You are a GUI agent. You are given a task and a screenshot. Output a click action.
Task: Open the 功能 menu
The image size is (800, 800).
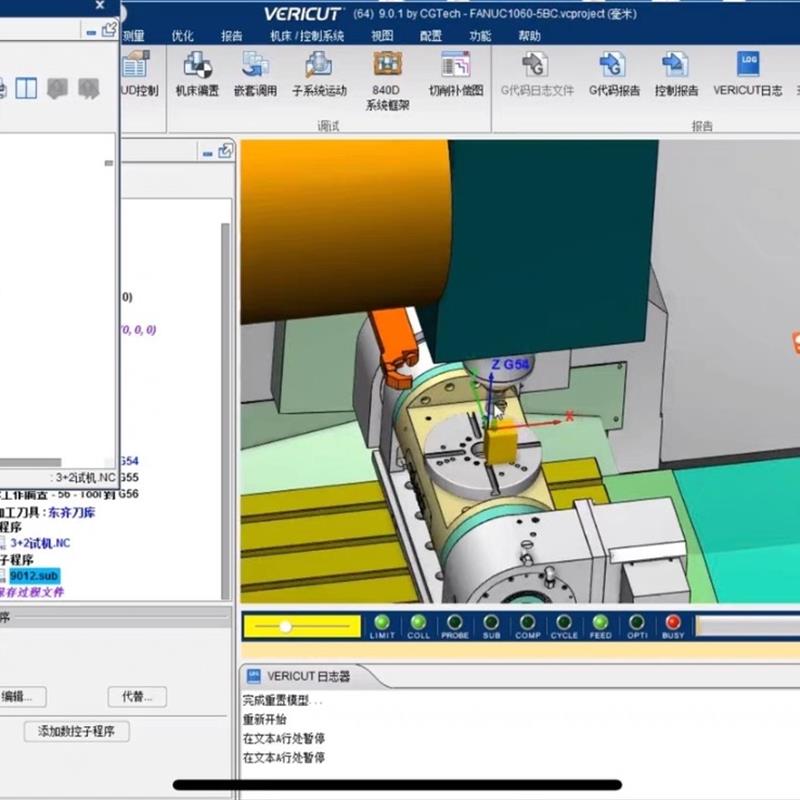pyautogui.click(x=480, y=36)
